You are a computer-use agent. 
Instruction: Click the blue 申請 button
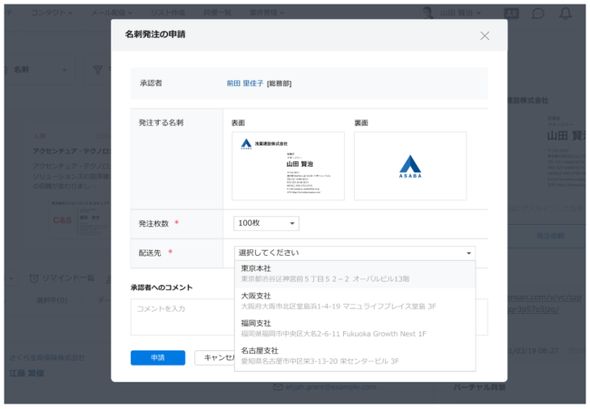point(158,357)
